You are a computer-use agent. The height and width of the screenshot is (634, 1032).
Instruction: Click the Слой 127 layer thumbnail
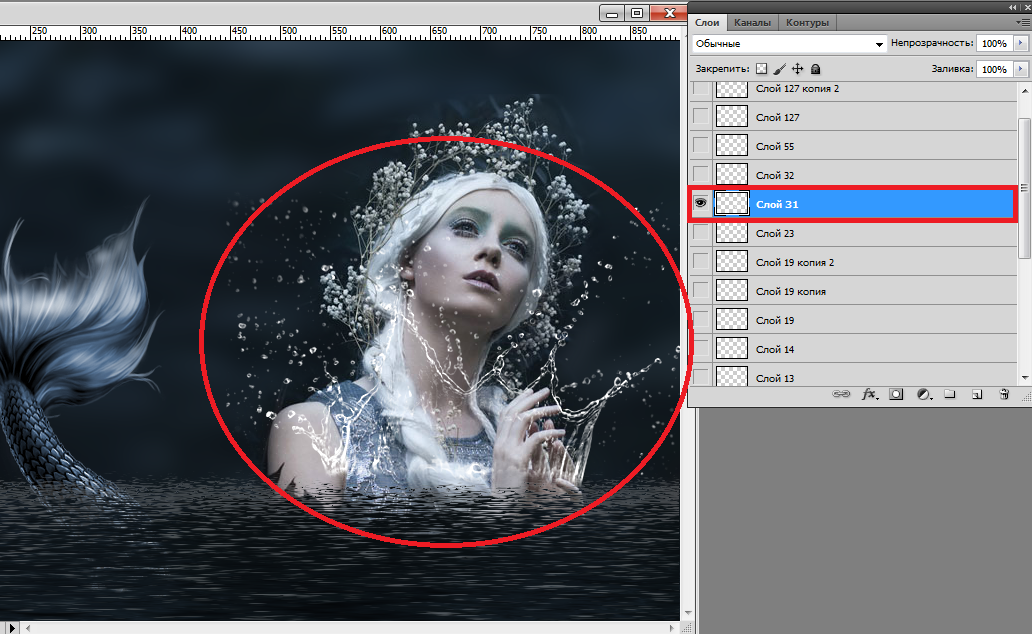[734, 117]
